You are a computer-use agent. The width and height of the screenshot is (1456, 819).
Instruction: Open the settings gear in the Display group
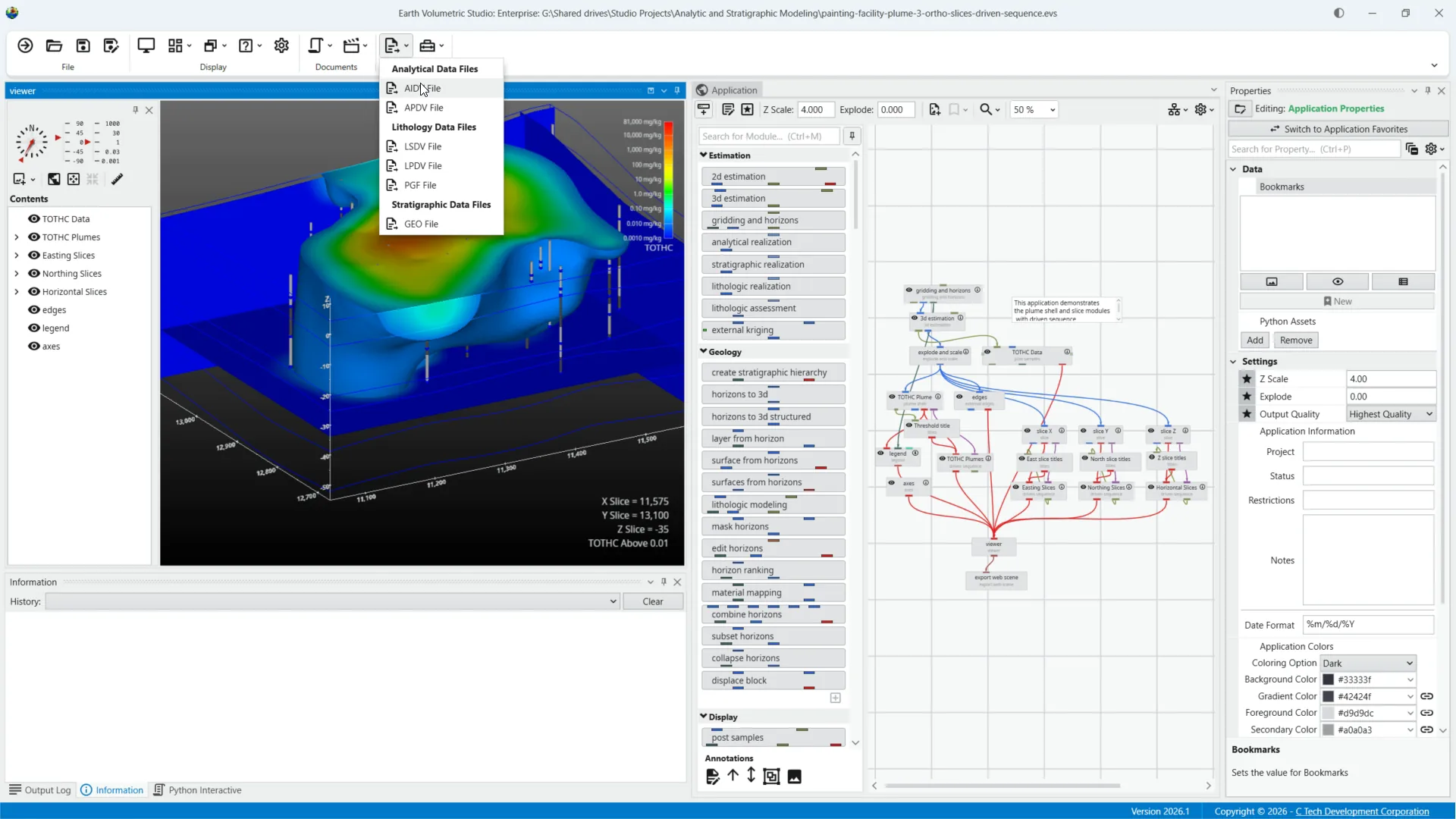pos(281,45)
